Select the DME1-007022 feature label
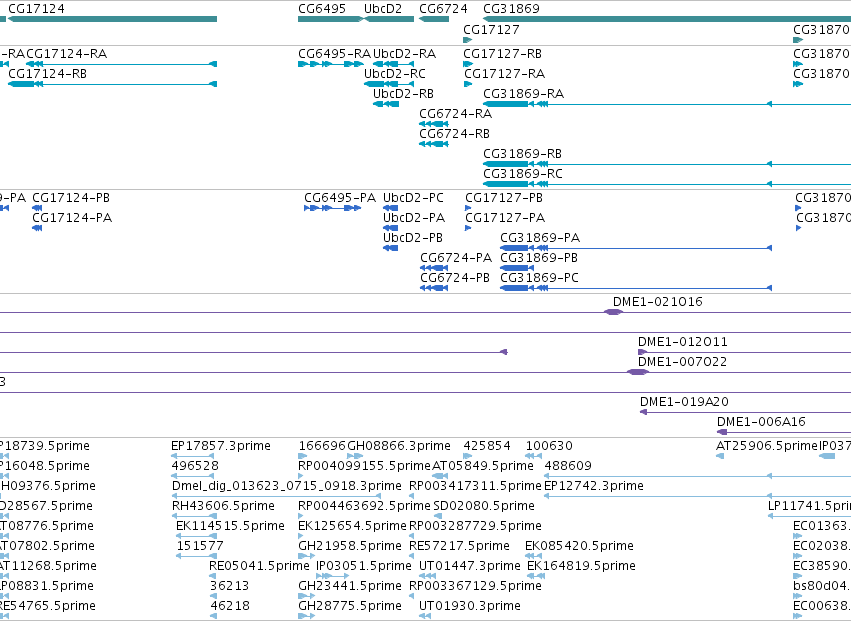Viewport: 851px width, 621px height. [682, 363]
